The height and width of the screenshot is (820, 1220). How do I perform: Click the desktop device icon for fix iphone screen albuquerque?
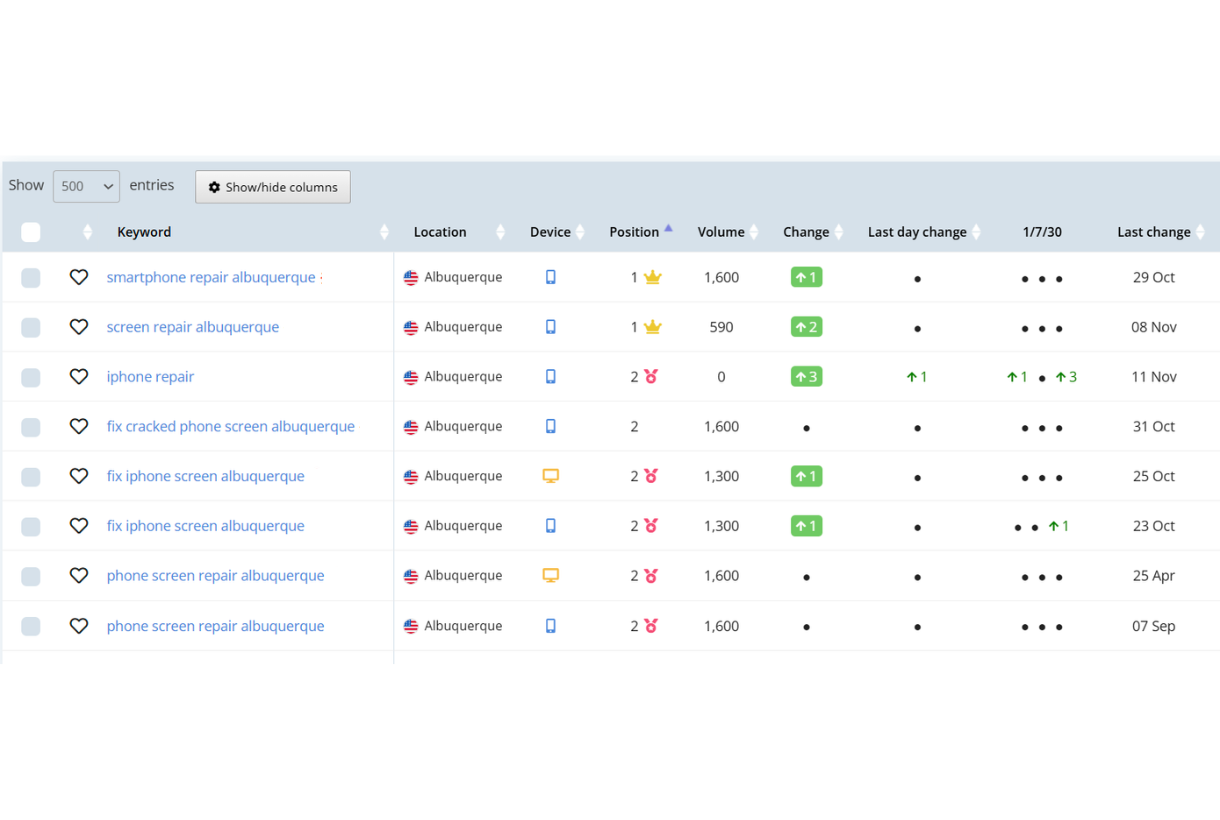[x=550, y=476]
